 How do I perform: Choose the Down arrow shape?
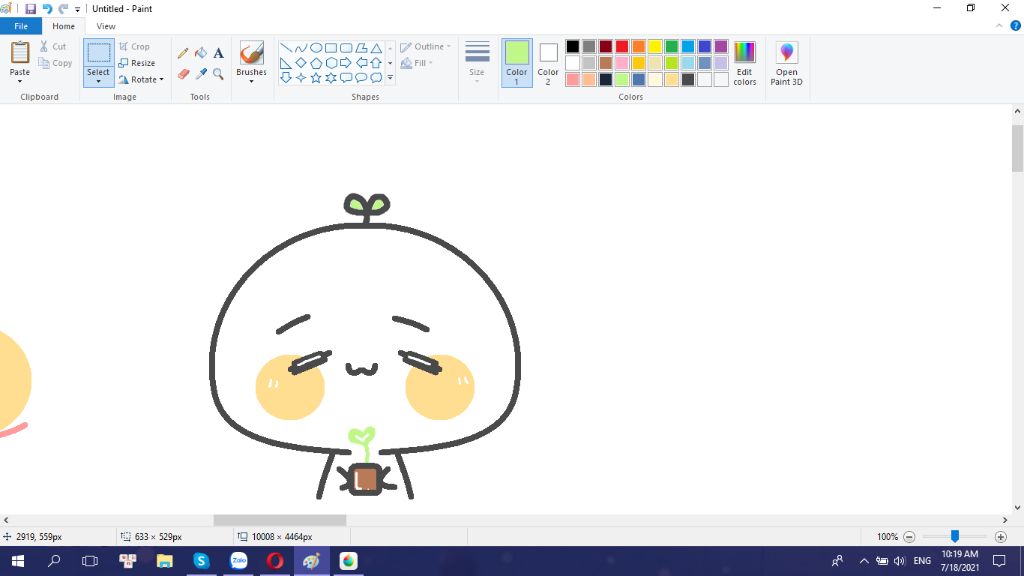pyautogui.click(x=285, y=78)
